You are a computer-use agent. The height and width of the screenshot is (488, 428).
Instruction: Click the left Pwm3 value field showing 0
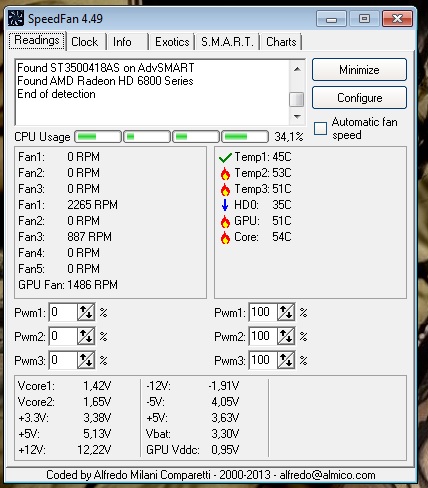(63, 360)
